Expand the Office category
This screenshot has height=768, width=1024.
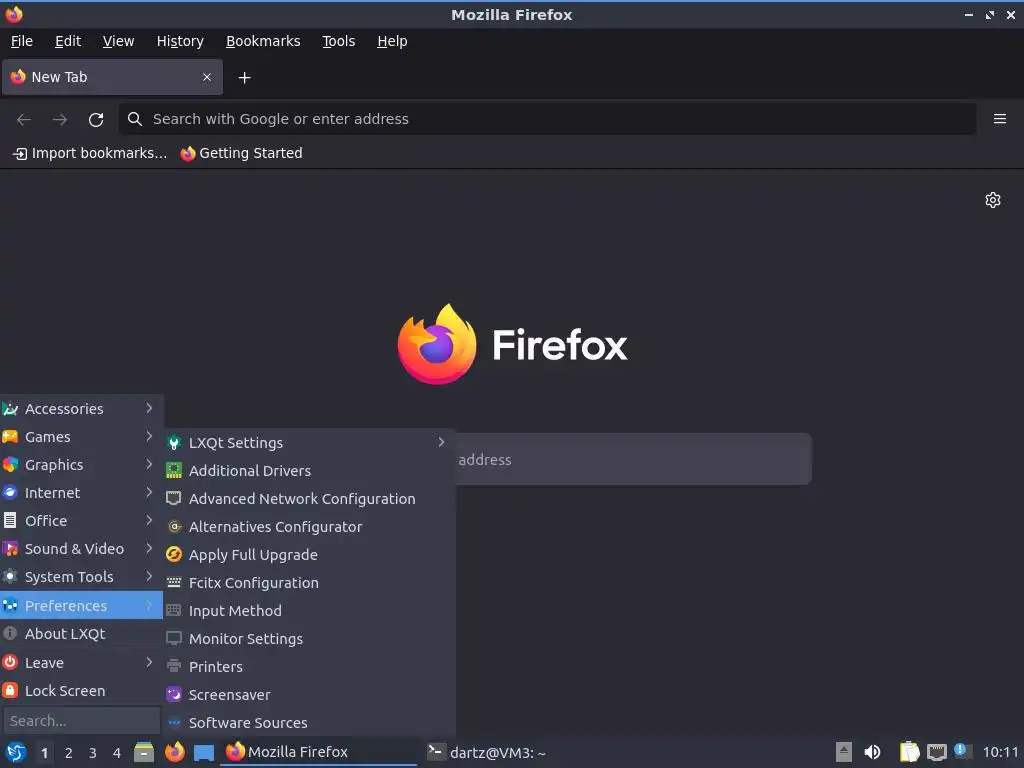pos(81,521)
